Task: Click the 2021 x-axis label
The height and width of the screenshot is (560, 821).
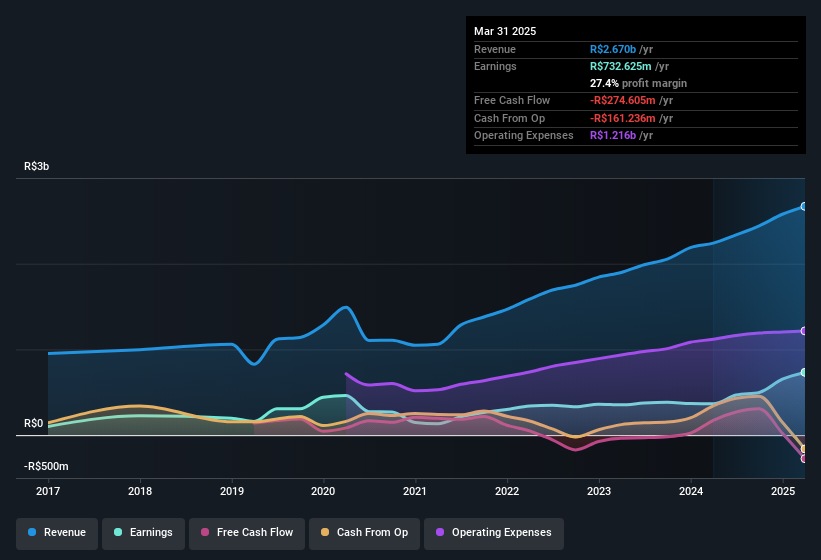Action: coord(415,491)
